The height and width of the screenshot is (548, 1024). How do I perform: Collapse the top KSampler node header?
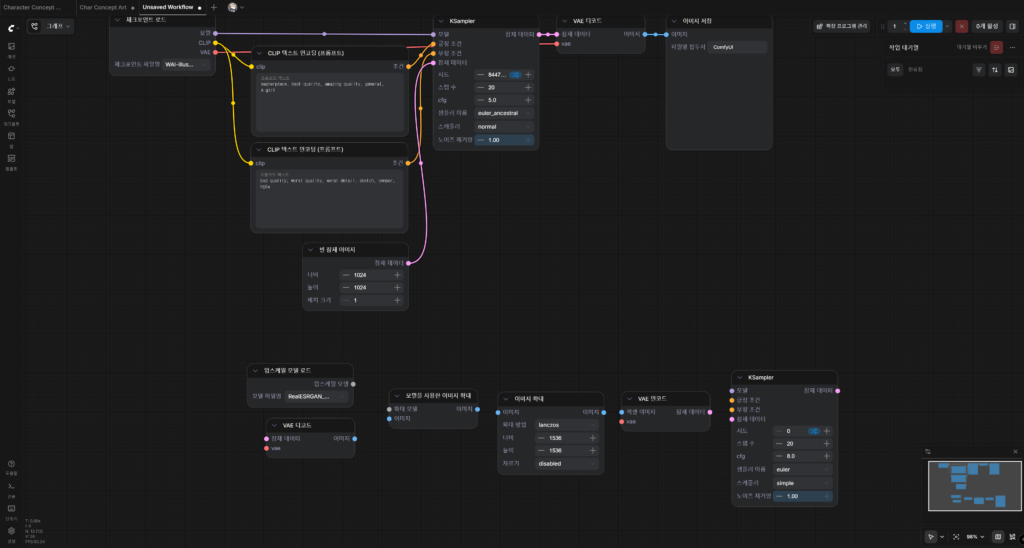coord(441,22)
